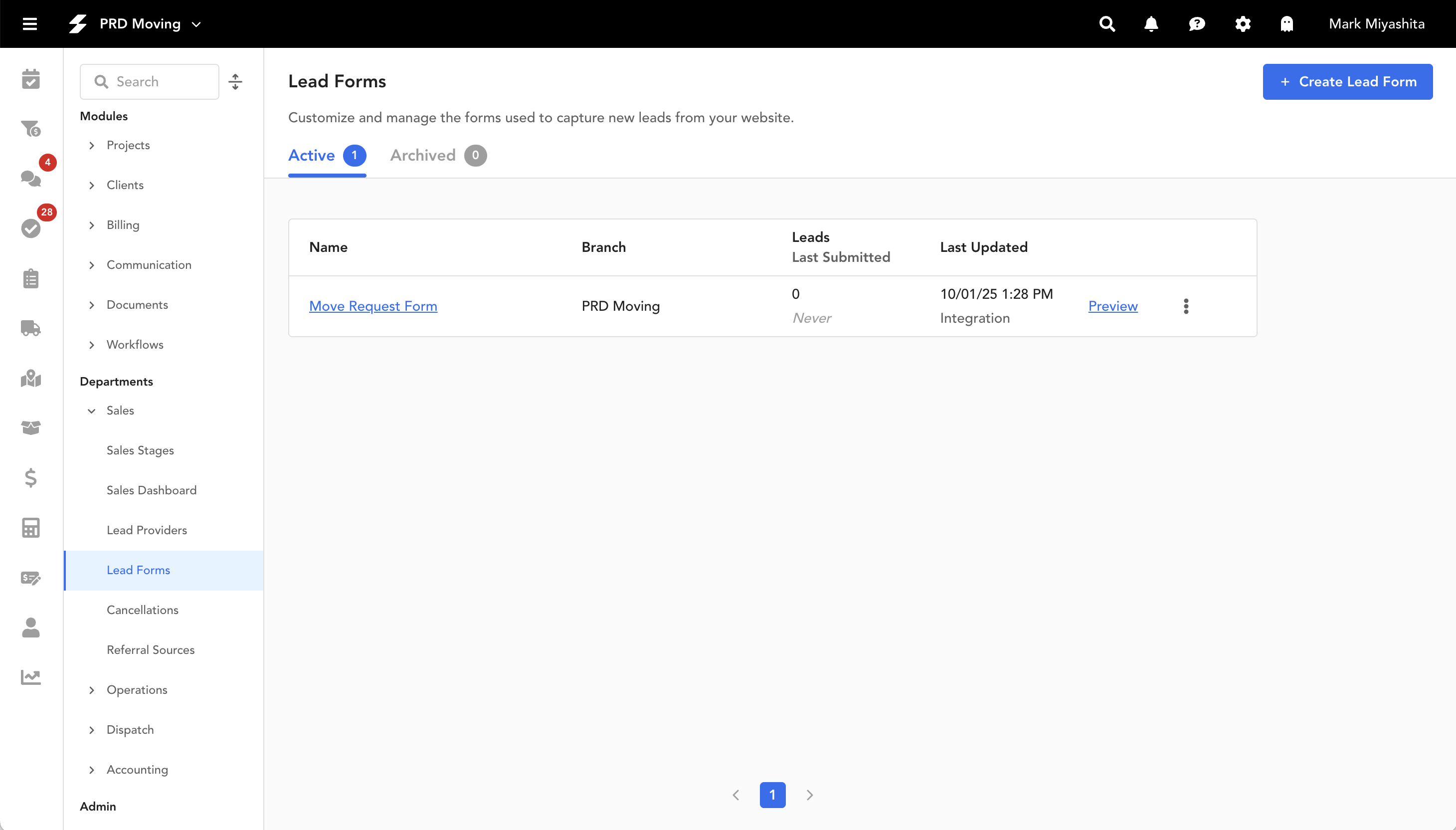Click the truck icon in left sidebar

click(31, 328)
